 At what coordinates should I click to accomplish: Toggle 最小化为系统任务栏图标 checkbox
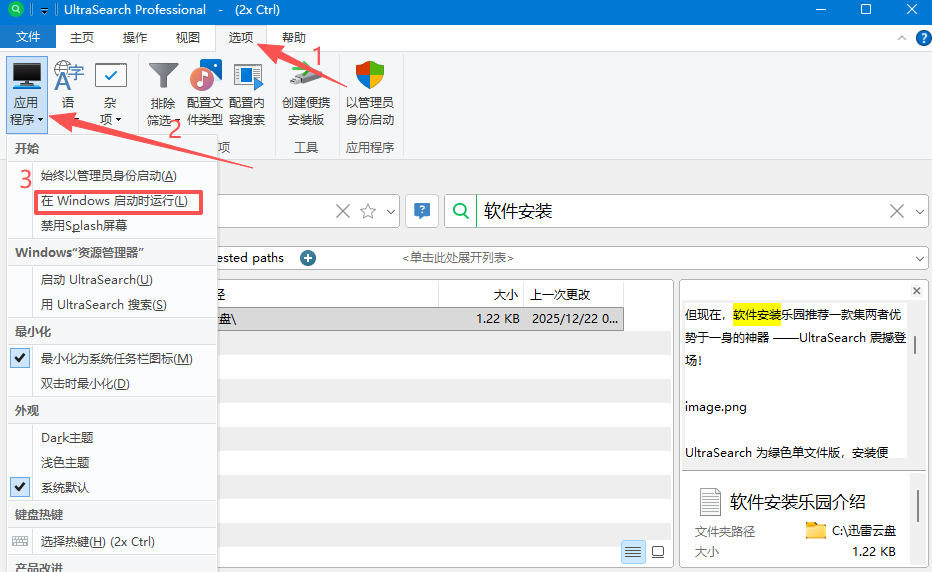pyautogui.click(x=21, y=358)
